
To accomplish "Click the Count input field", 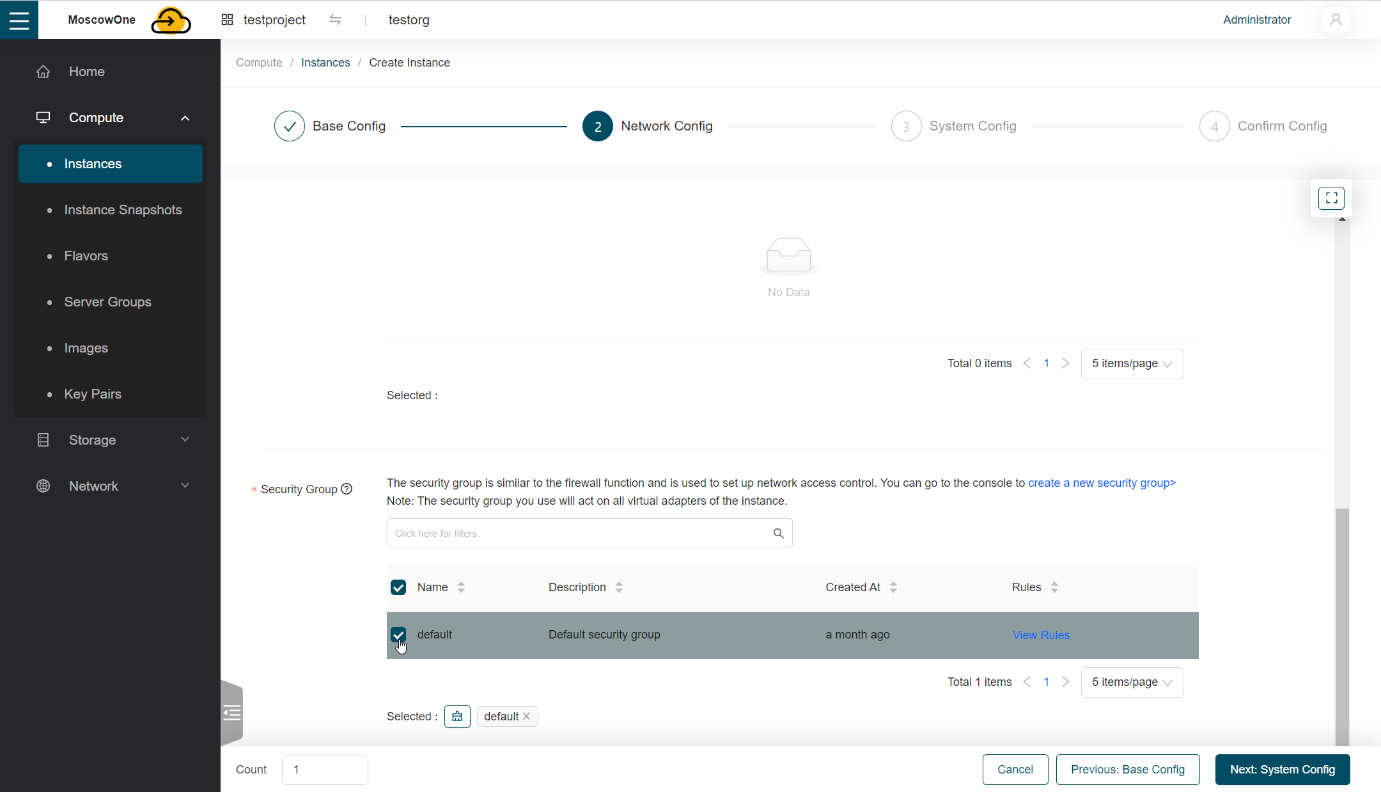I will click(325, 770).
